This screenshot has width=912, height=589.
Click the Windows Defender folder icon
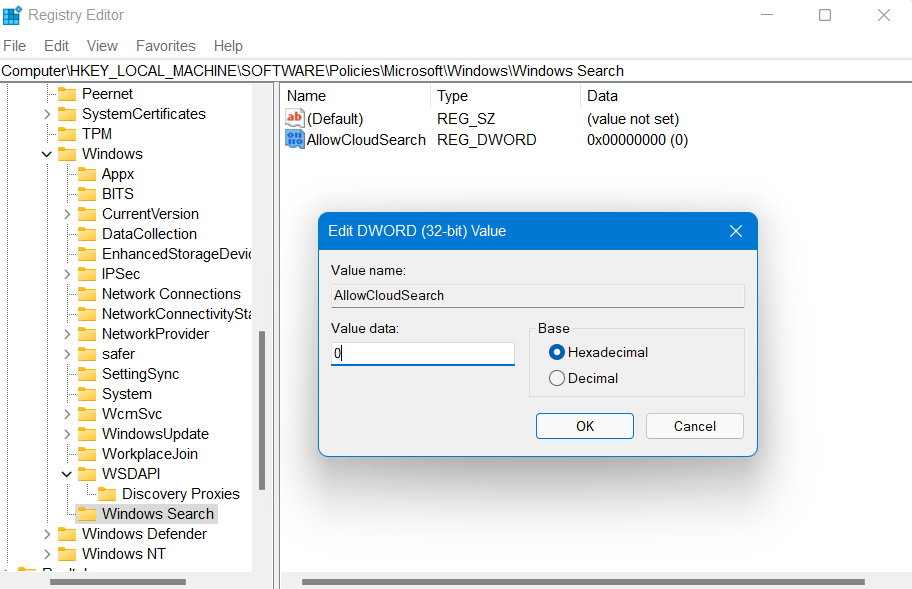67,534
